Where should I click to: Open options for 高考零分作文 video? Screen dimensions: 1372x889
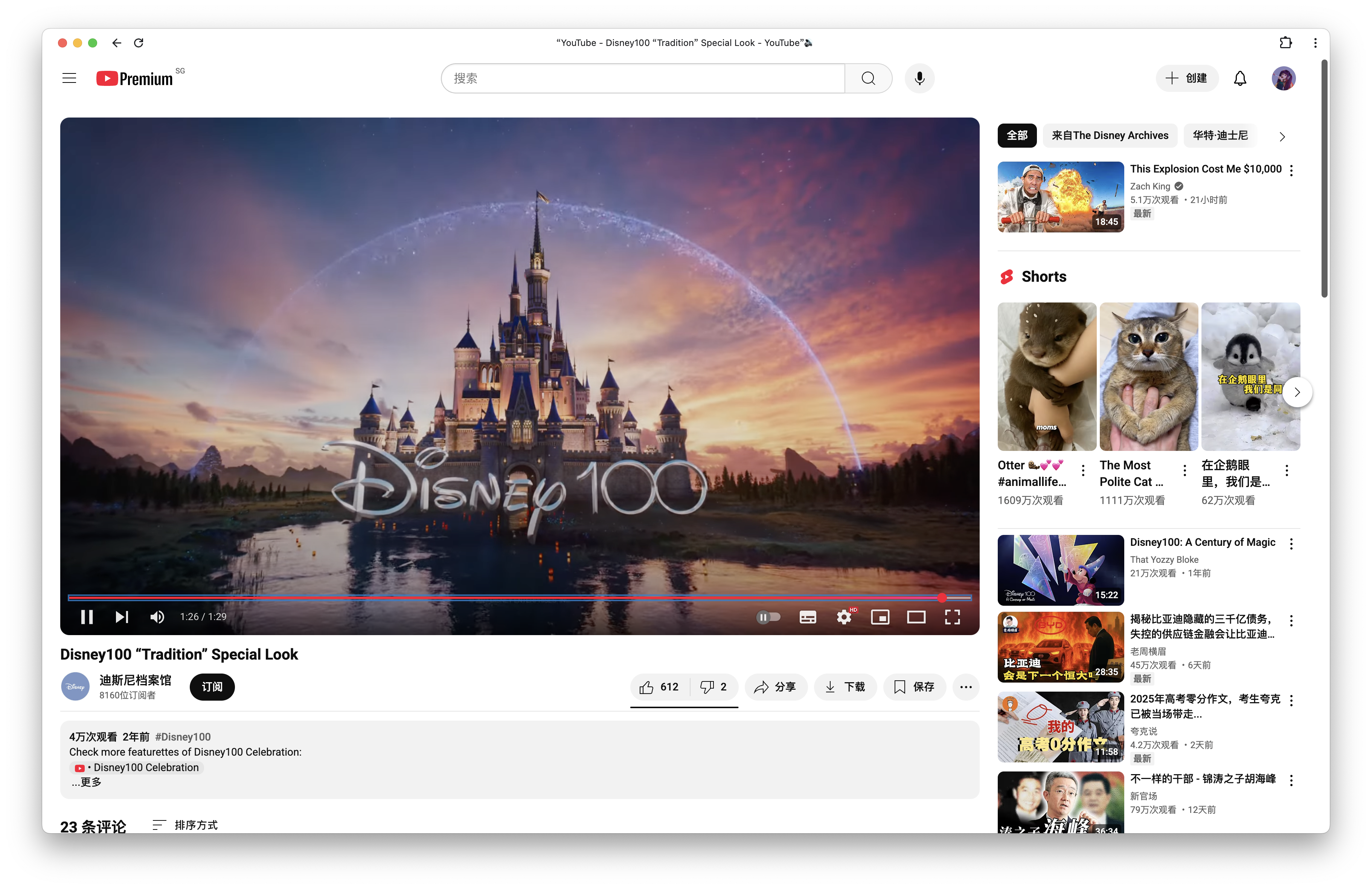[x=1291, y=700]
